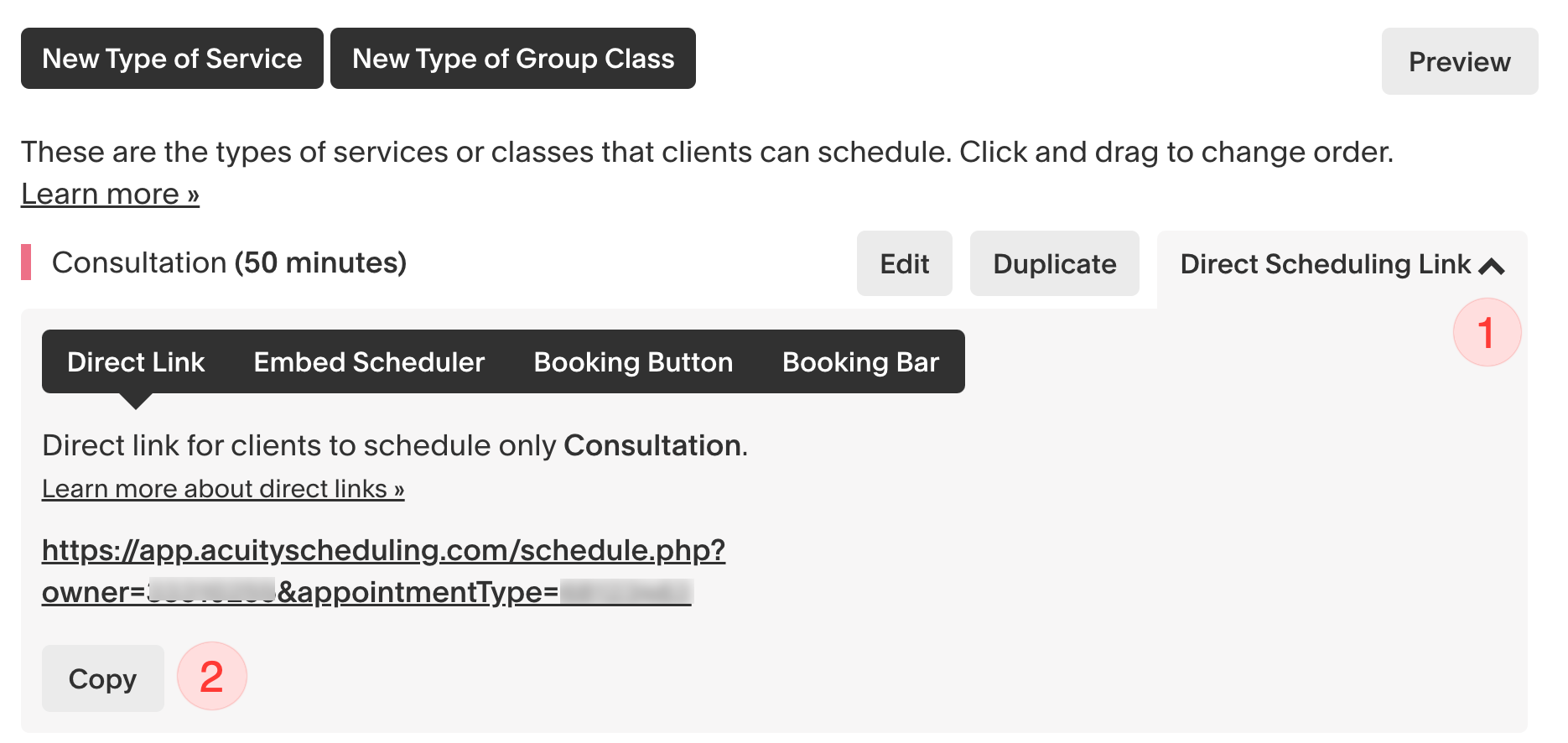
Task: Open the acuityscheduling.com schedule URL
Action: click(383, 551)
